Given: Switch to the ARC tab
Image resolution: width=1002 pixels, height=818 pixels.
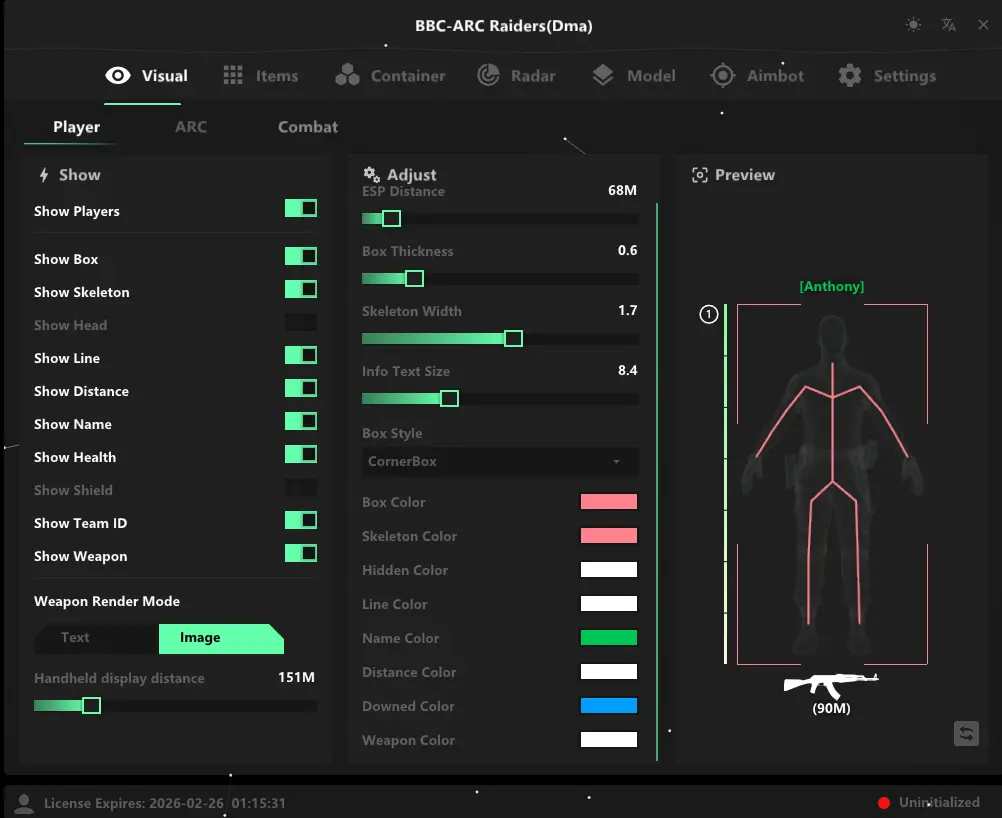Looking at the screenshot, I should coord(190,127).
